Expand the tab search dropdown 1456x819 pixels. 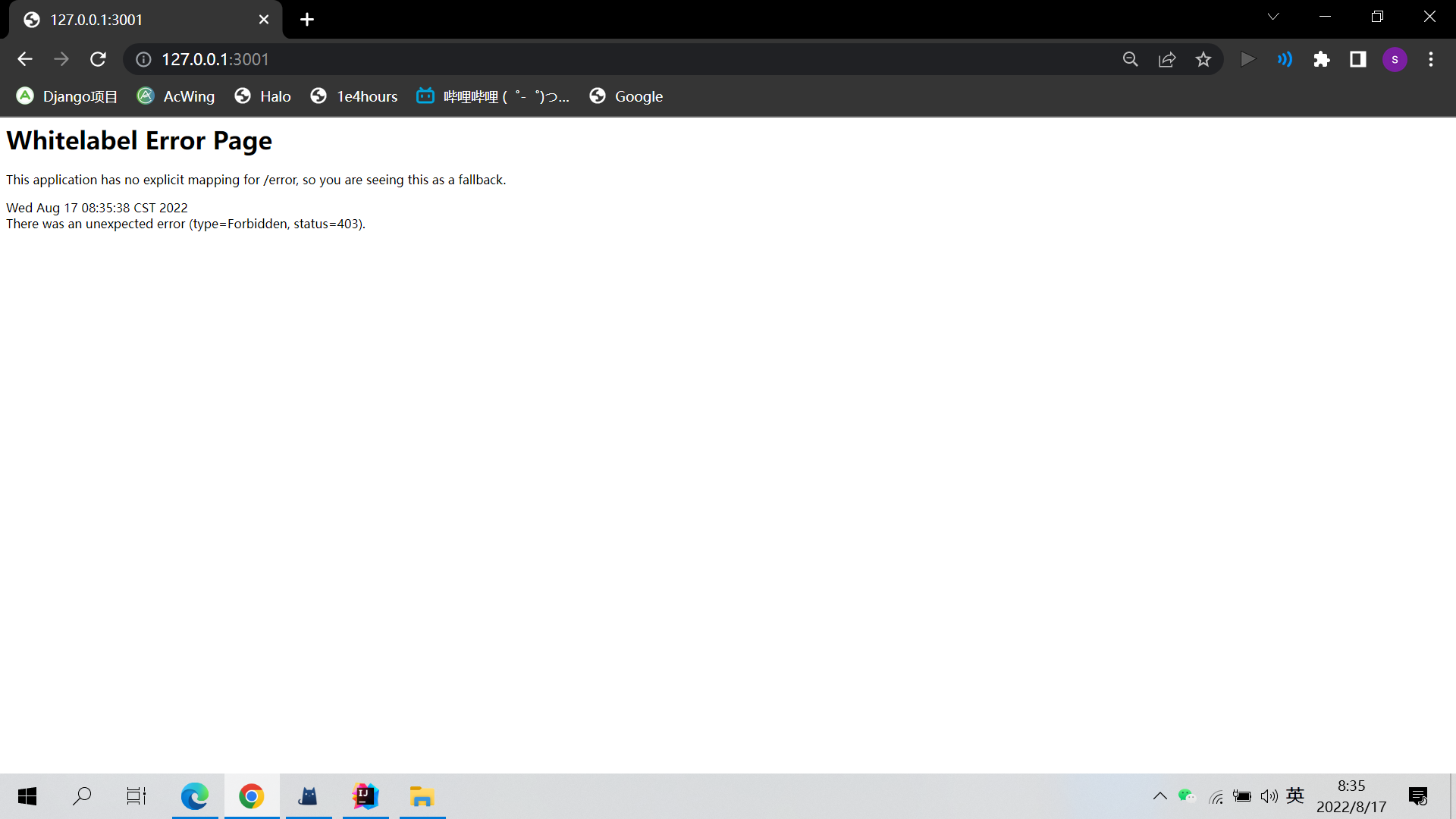[x=1273, y=17]
